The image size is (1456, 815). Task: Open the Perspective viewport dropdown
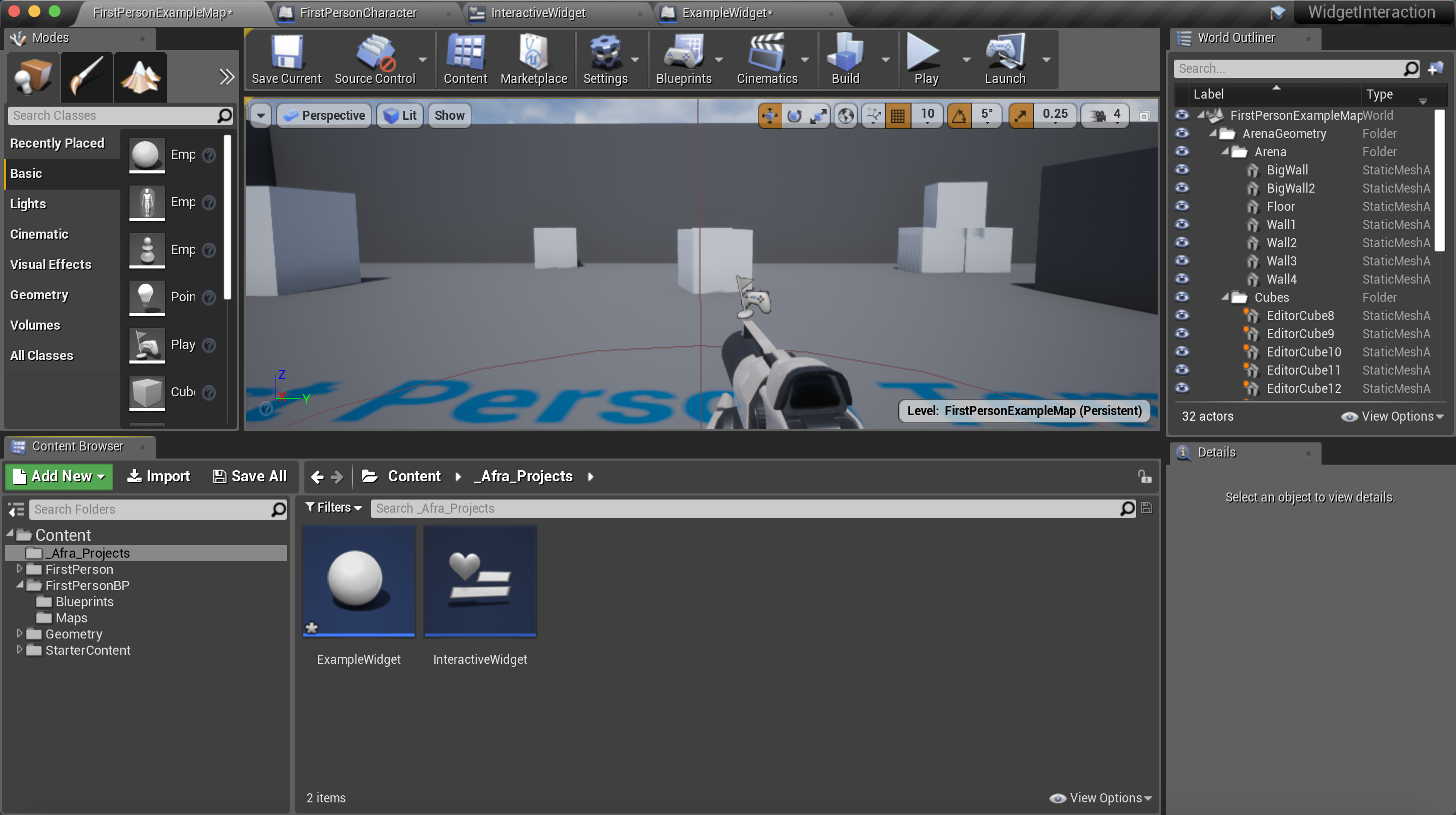(x=324, y=115)
